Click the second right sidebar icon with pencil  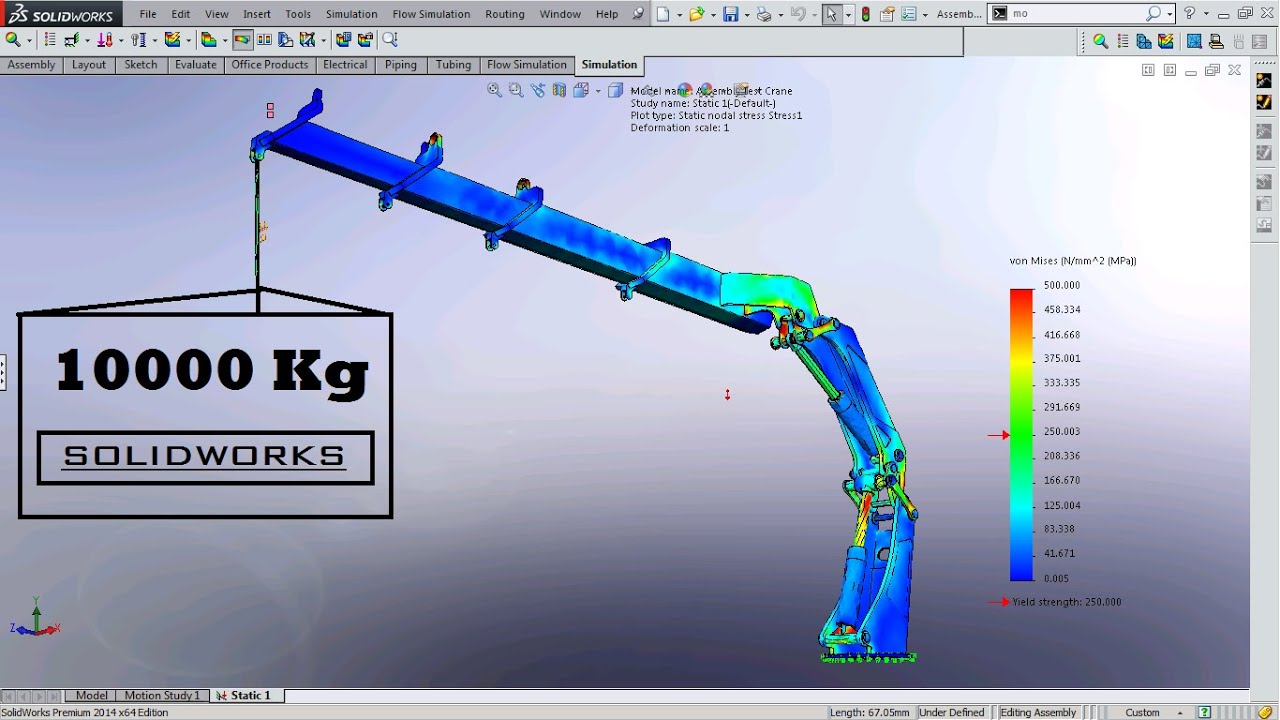coord(1264,102)
